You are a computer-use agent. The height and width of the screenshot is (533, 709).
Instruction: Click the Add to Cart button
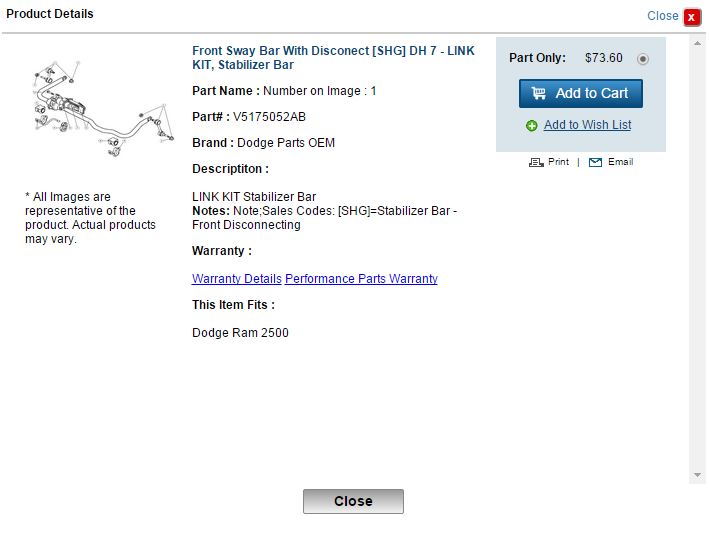[x=580, y=93]
